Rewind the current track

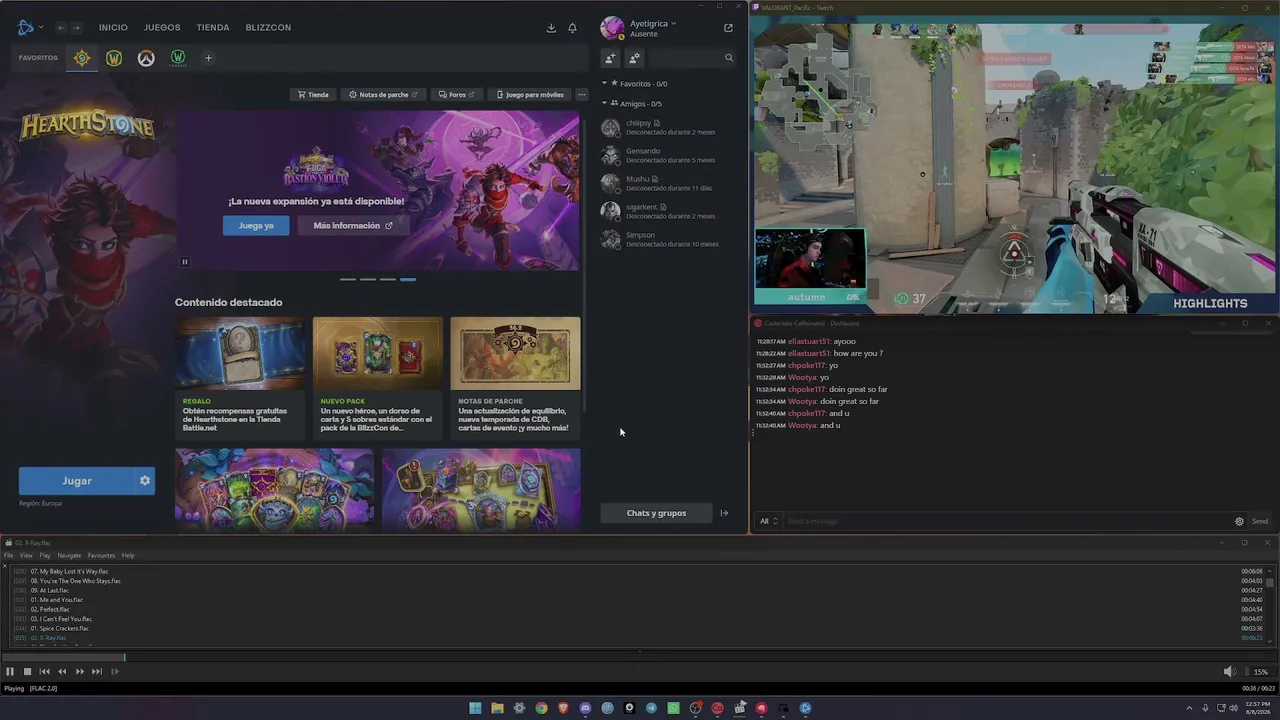coord(62,672)
